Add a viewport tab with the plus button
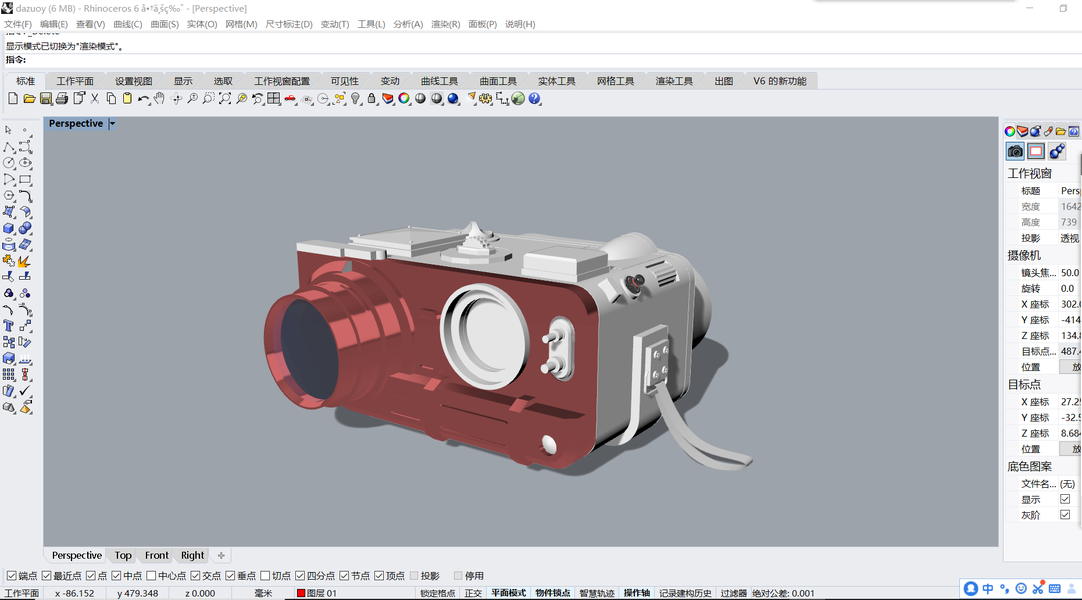1082x600 pixels. point(221,555)
